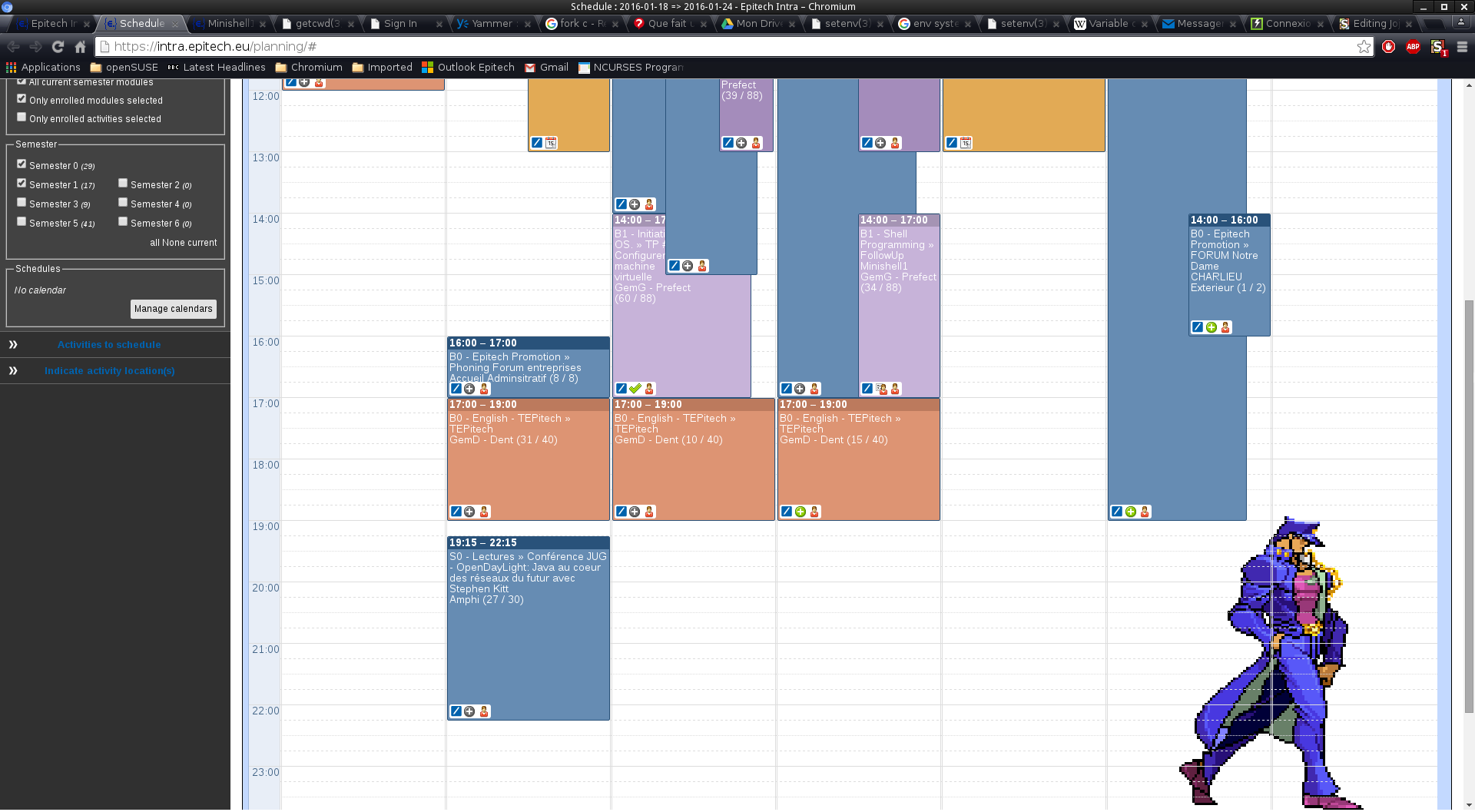1475x812 pixels.
Task: Open the Outlook Epitech bookmark
Action: click(x=468, y=68)
